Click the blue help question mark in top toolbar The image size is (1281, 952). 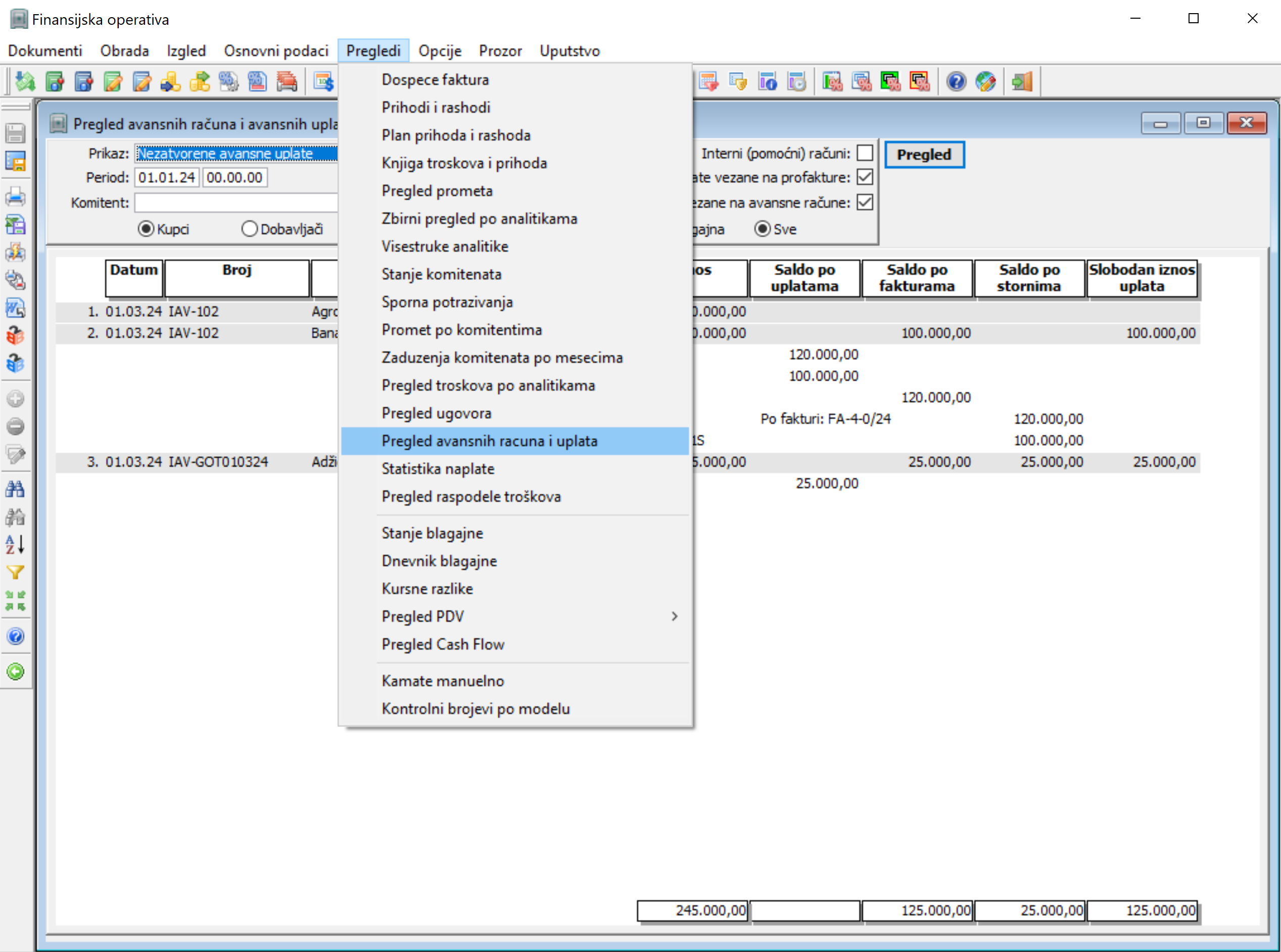pyautogui.click(x=956, y=82)
